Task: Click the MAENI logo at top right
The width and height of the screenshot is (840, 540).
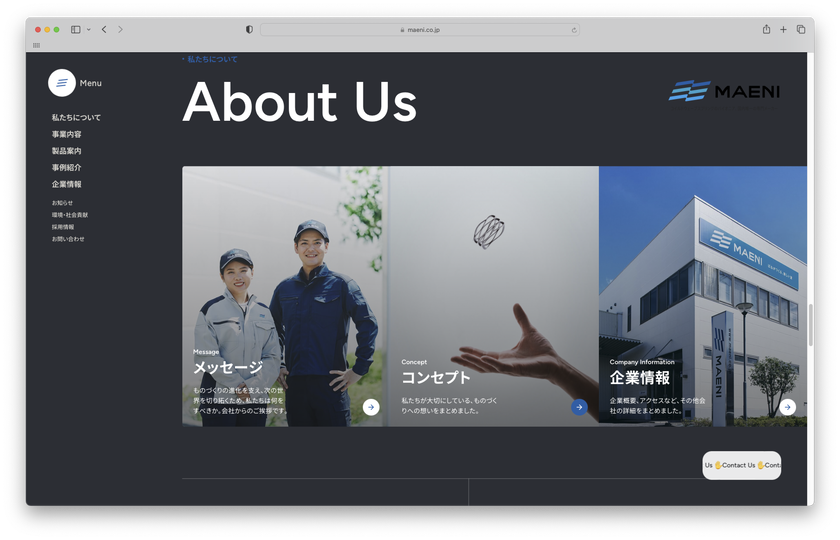Action: coord(724,92)
